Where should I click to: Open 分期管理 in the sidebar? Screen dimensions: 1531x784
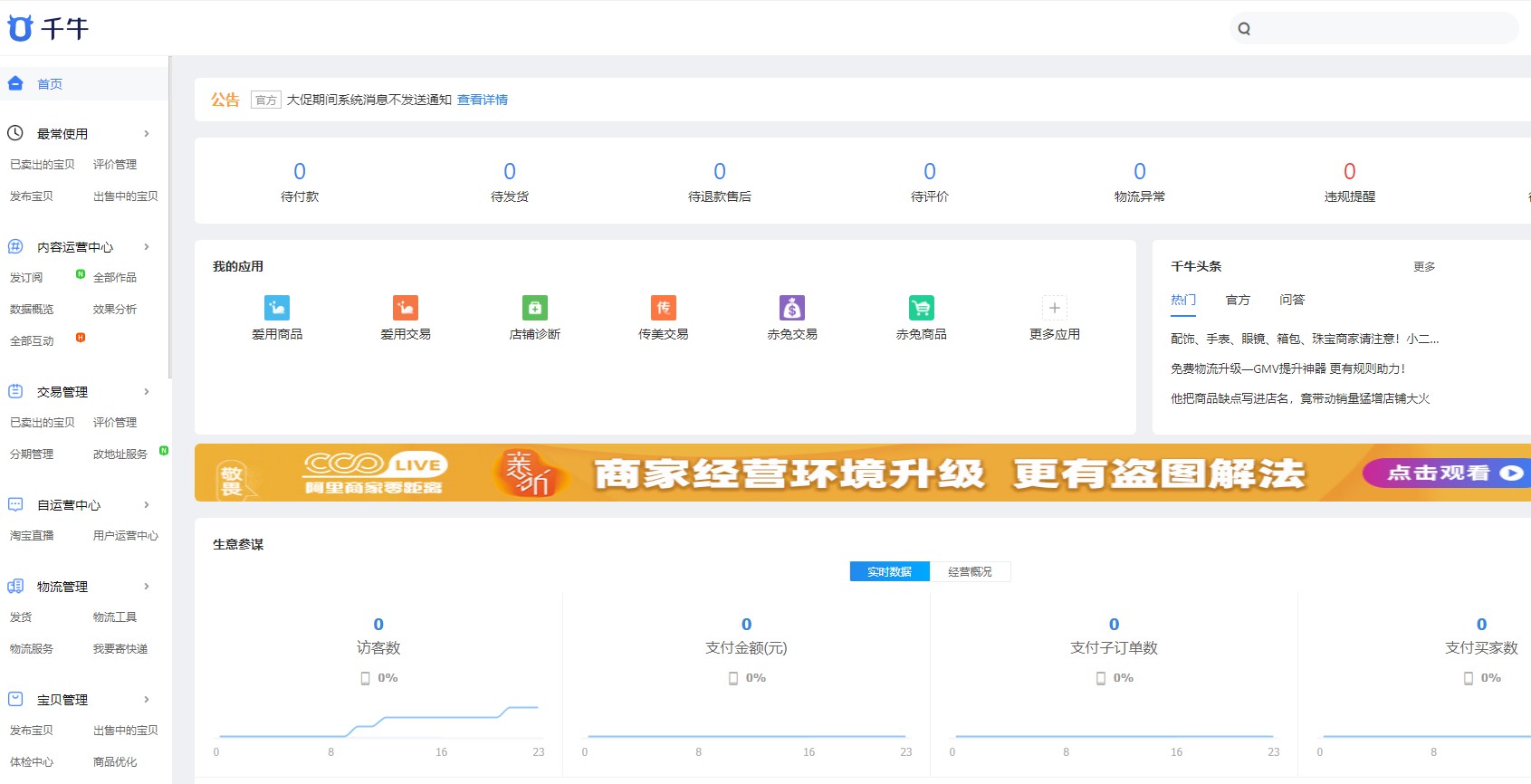32,454
